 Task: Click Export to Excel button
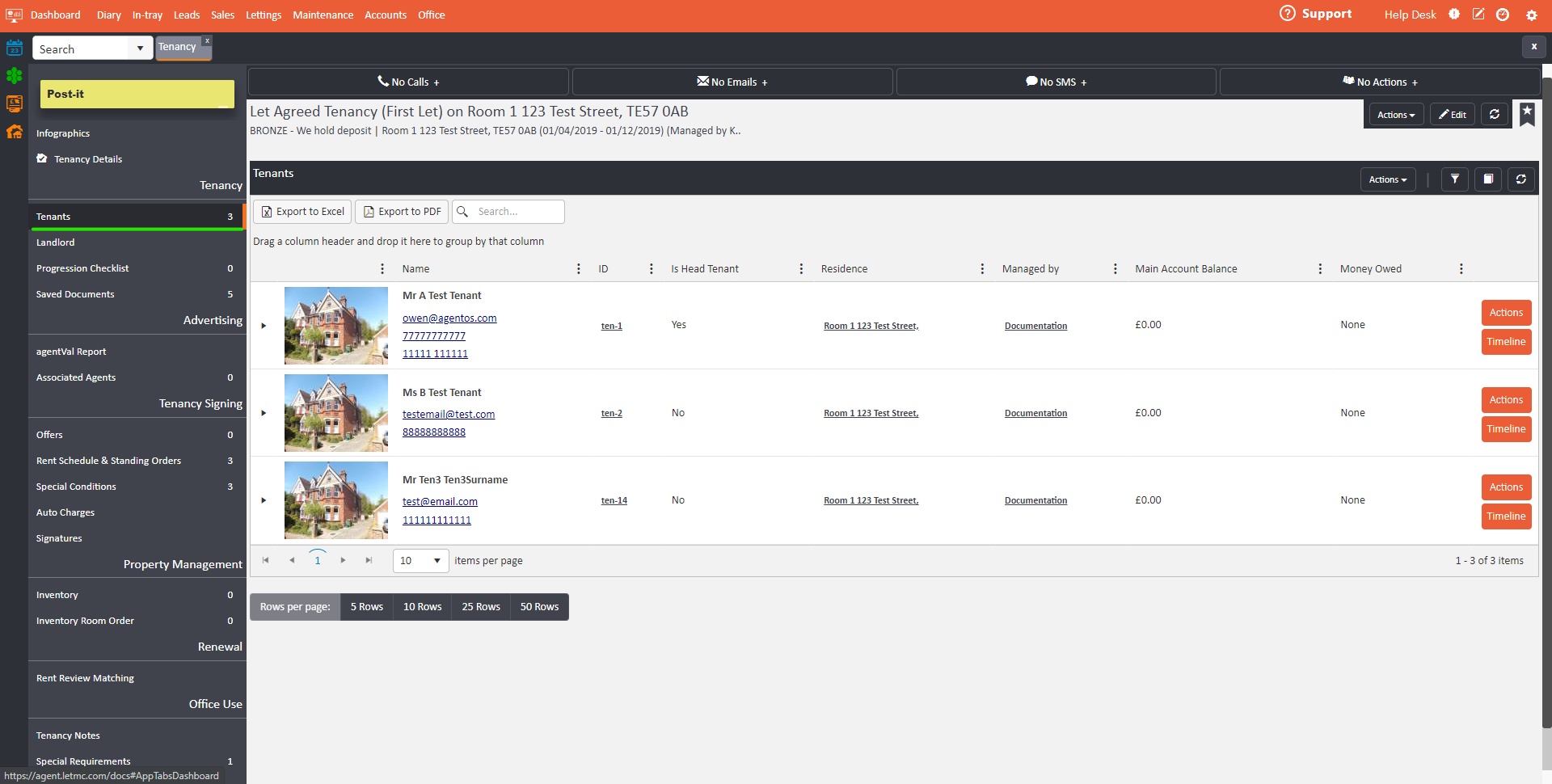(x=302, y=212)
